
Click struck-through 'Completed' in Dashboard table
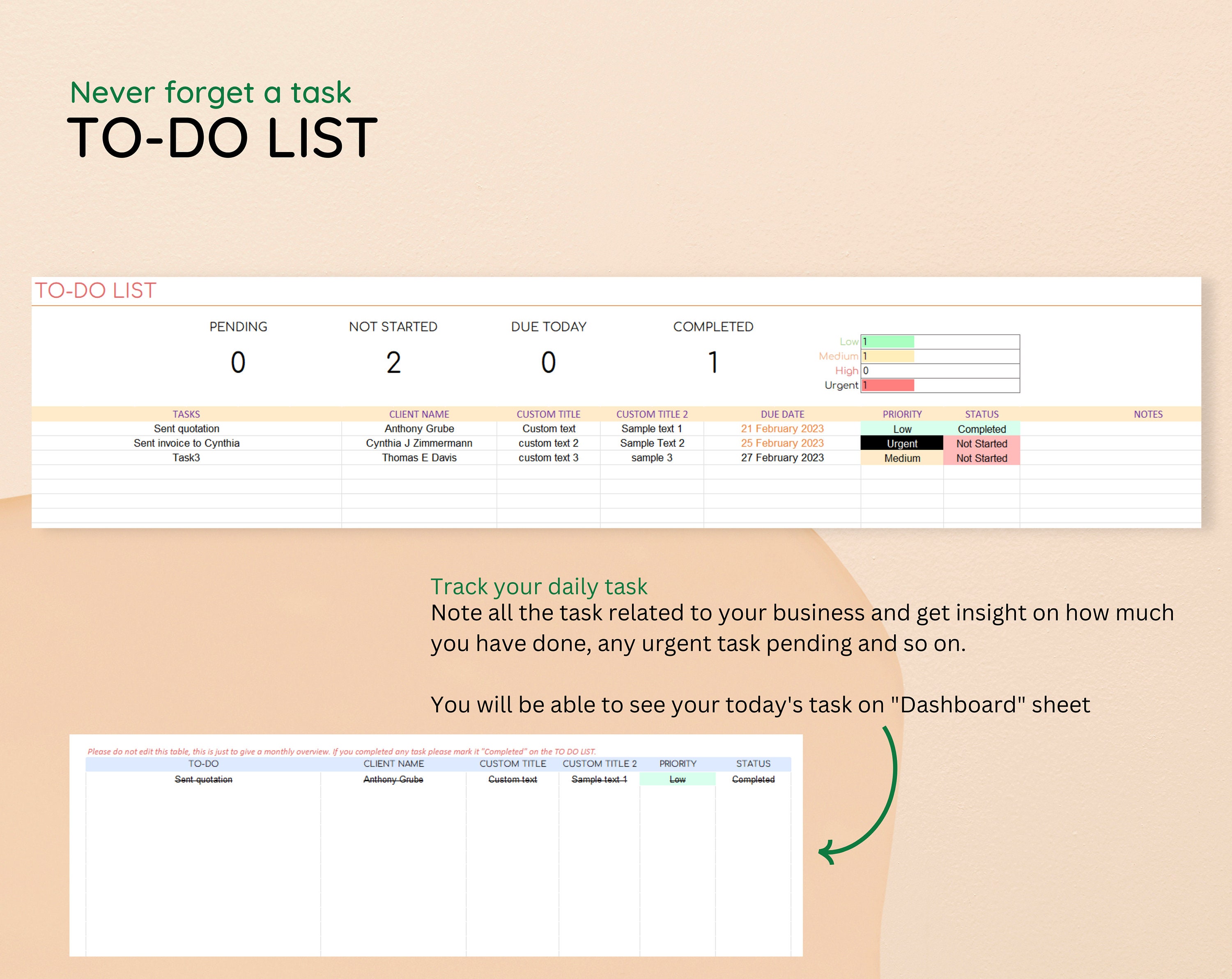click(753, 779)
